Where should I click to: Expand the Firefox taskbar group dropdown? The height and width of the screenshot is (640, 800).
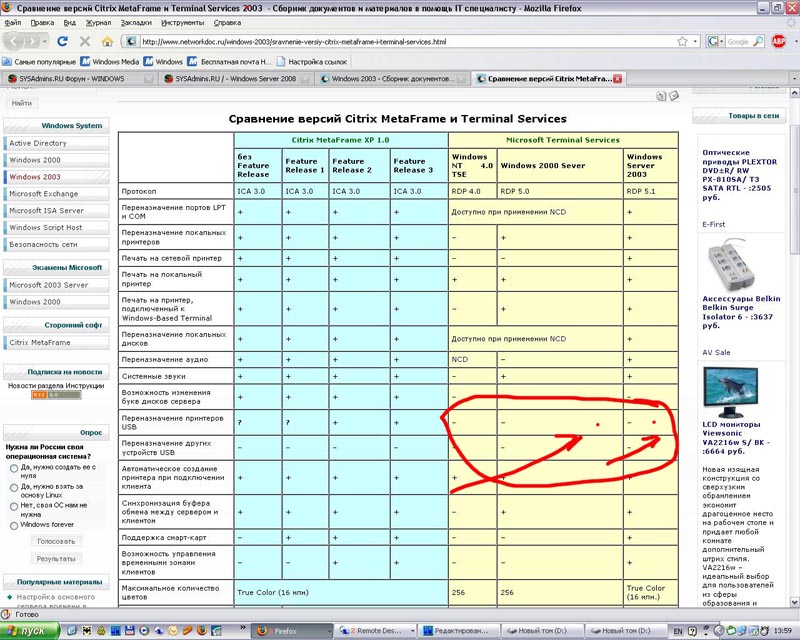[x=329, y=631]
